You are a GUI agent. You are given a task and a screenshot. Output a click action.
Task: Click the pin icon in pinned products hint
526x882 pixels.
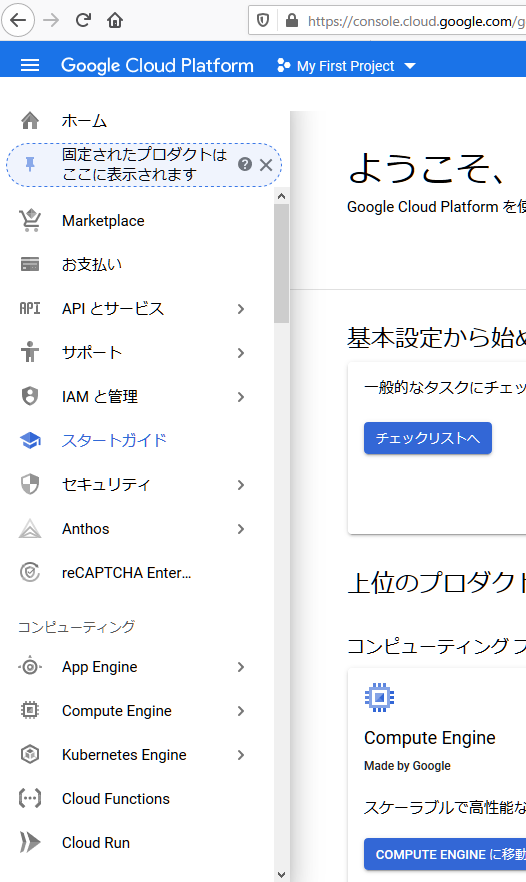[x=30, y=164]
